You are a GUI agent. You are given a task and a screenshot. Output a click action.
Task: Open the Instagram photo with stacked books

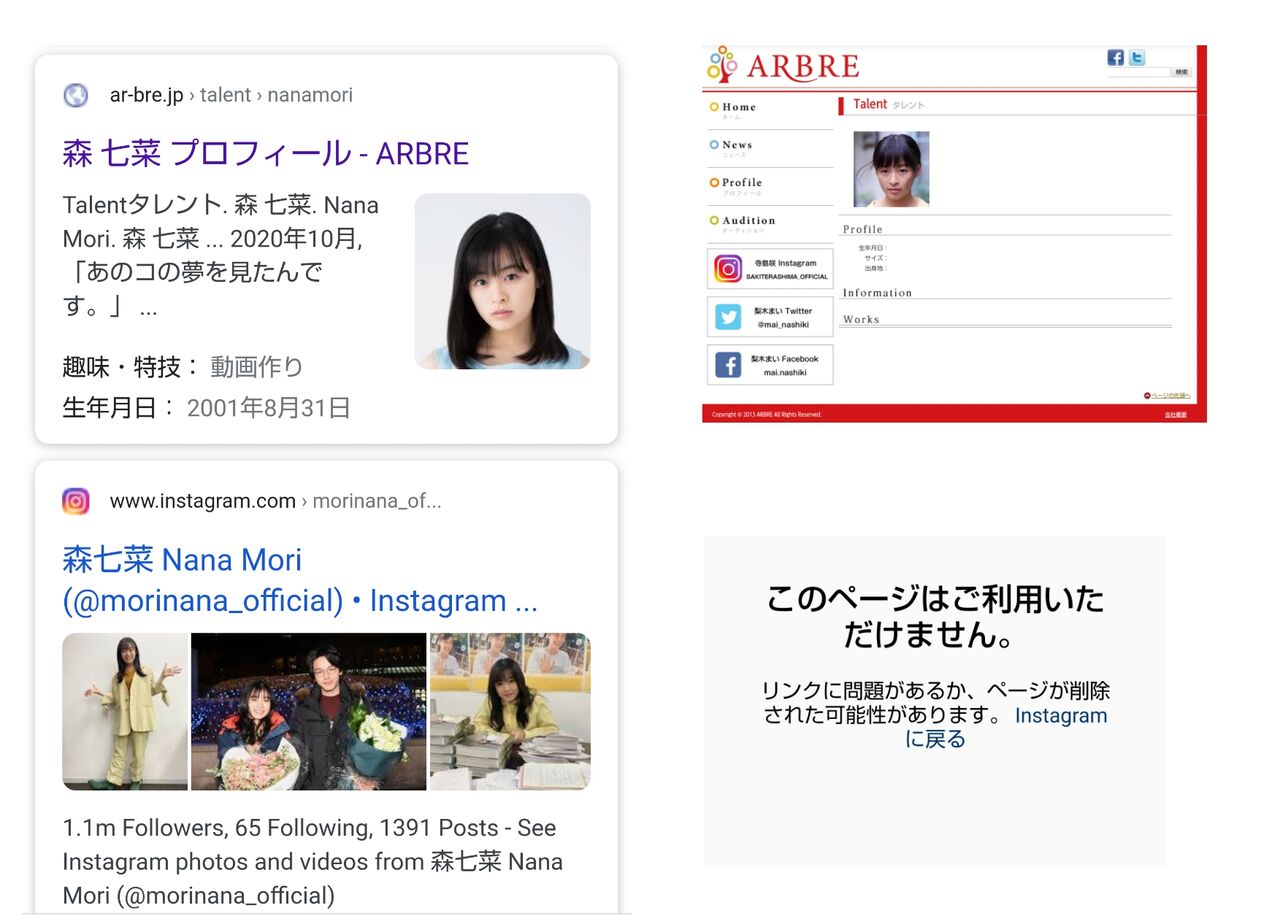510,711
